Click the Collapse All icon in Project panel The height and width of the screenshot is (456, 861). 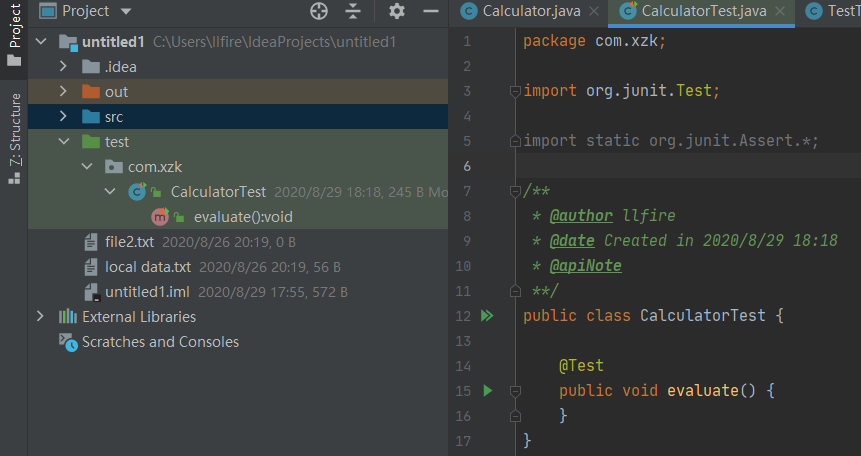(352, 11)
